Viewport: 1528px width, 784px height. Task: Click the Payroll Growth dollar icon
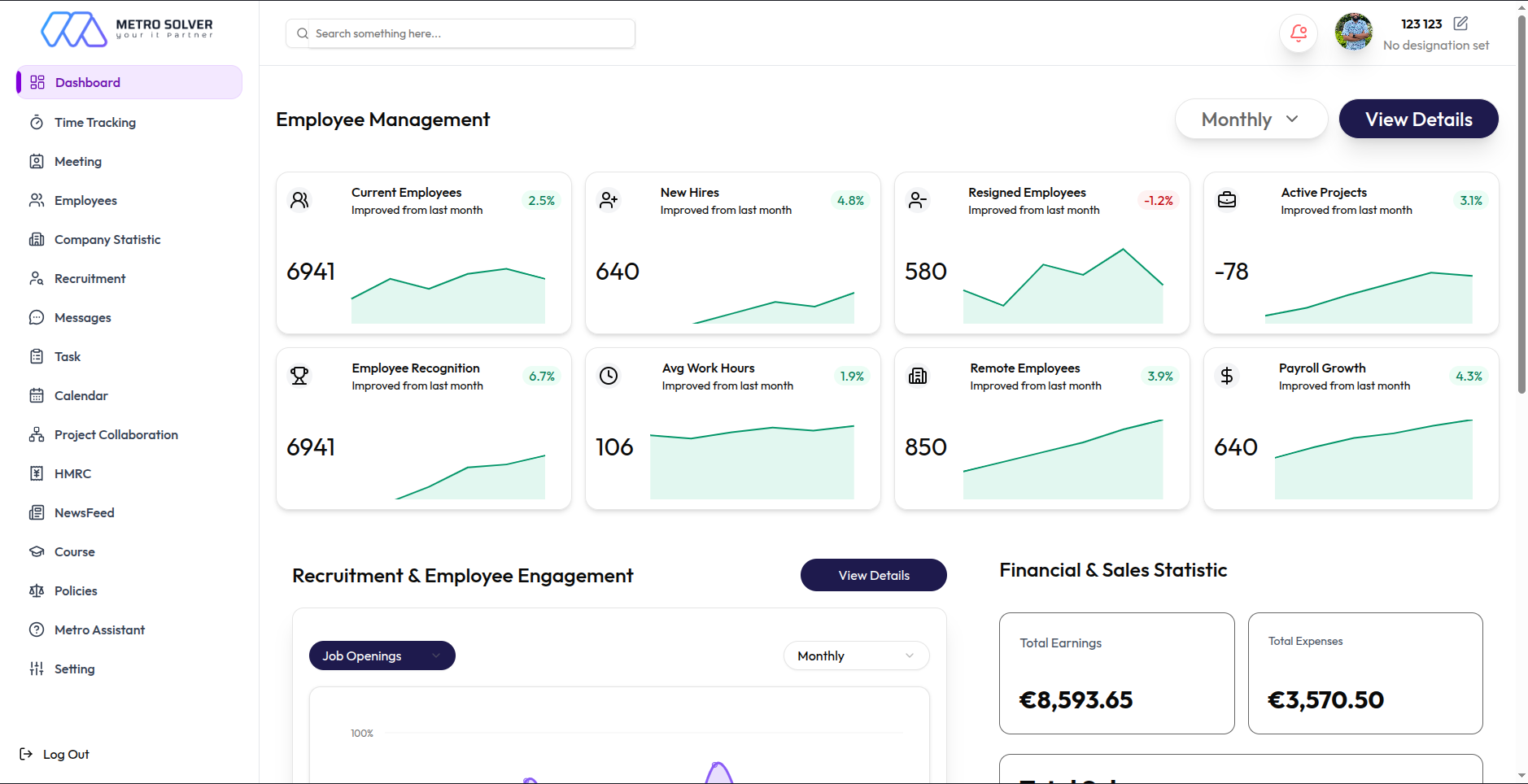click(x=1226, y=376)
